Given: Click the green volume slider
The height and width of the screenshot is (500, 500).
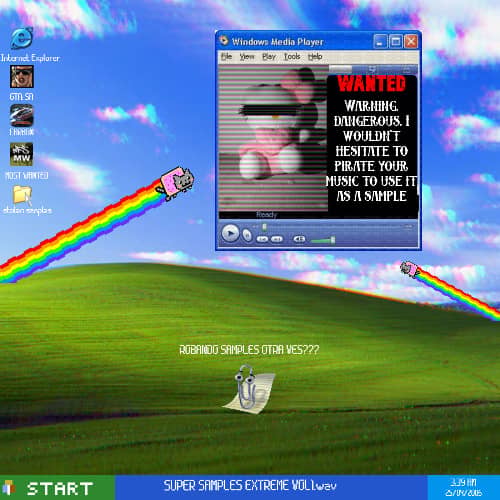Looking at the screenshot, I should pyautogui.click(x=323, y=240).
